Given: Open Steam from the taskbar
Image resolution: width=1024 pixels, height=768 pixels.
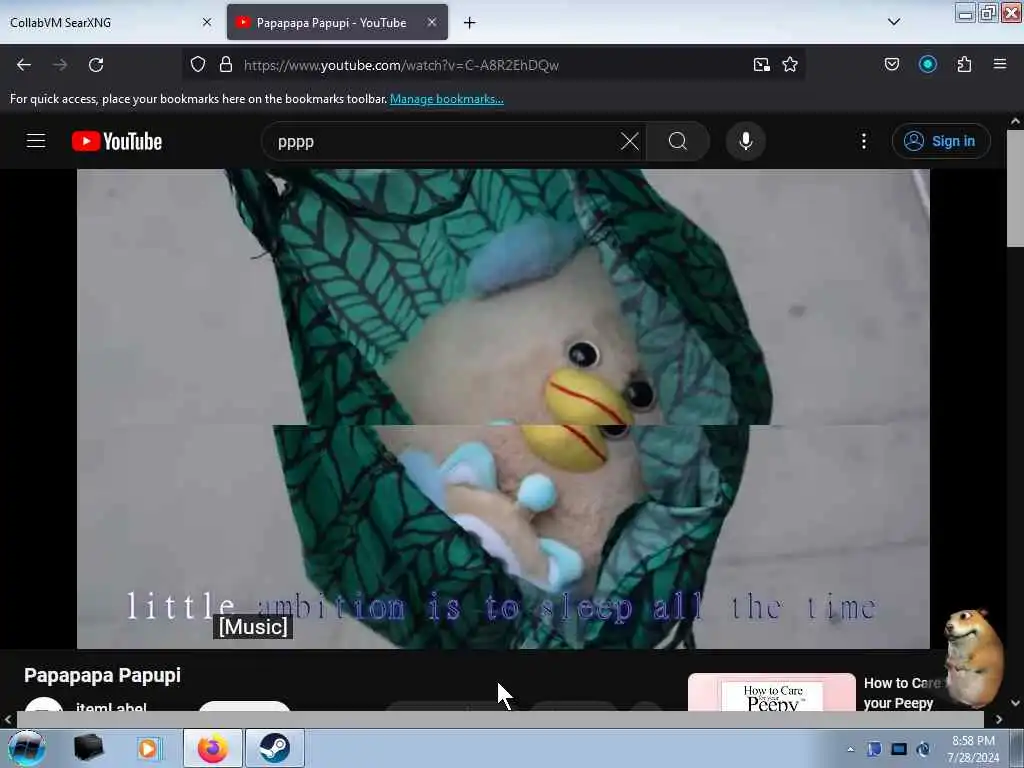Looking at the screenshot, I should (x=274, y=748).
